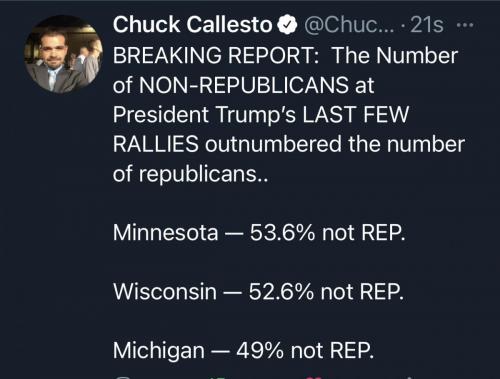Click the word Michigan

pos(159,351)
